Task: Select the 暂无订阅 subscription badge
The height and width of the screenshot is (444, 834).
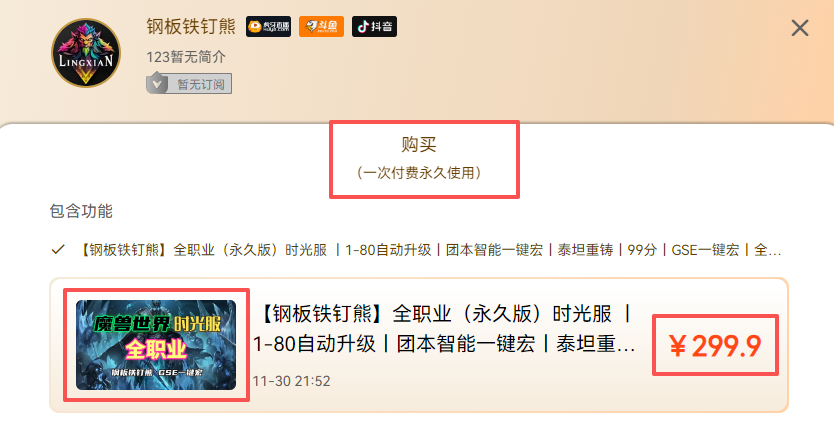Action: click(189, 84)
